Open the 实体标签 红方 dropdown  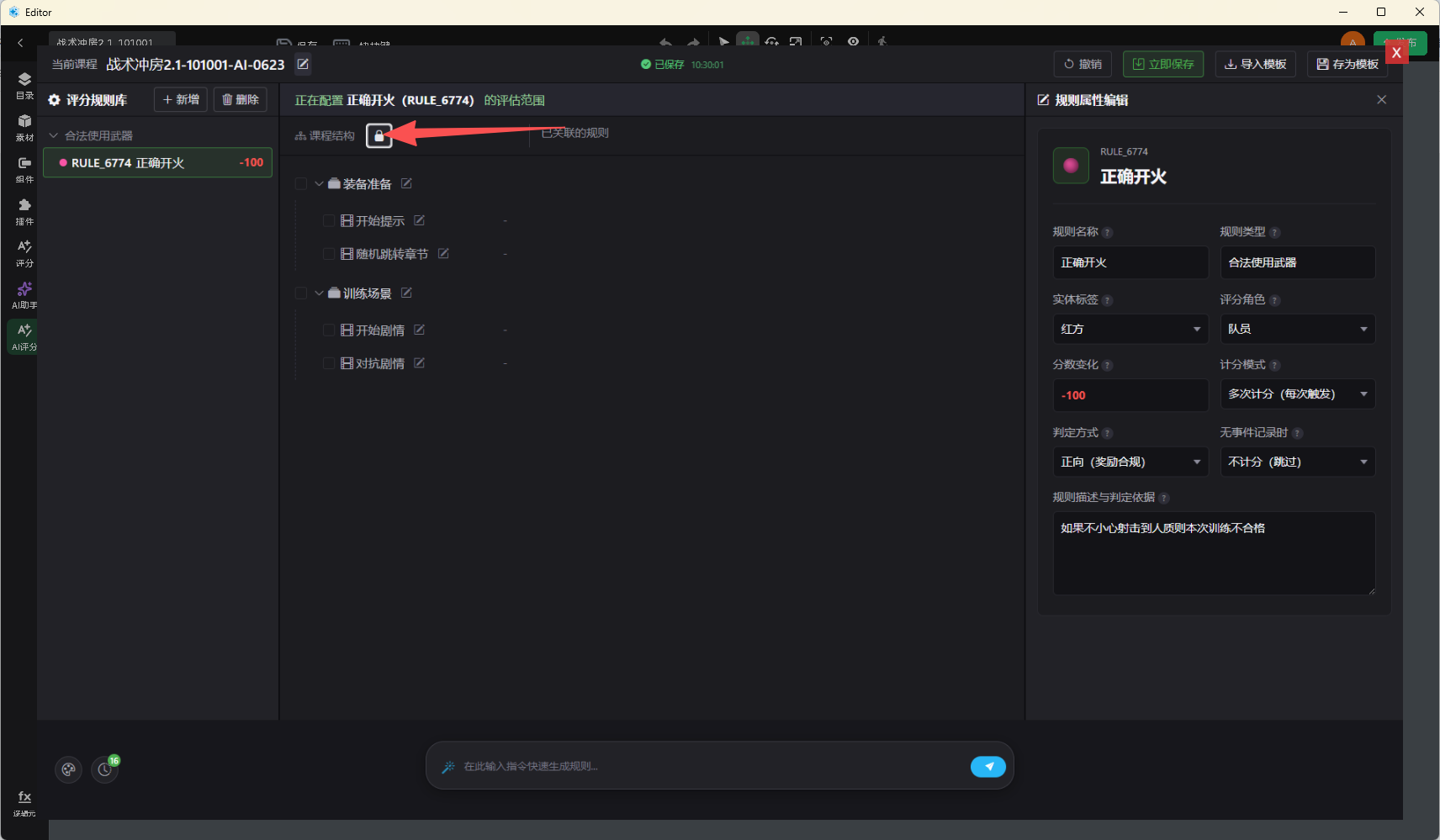point(1130,329)
